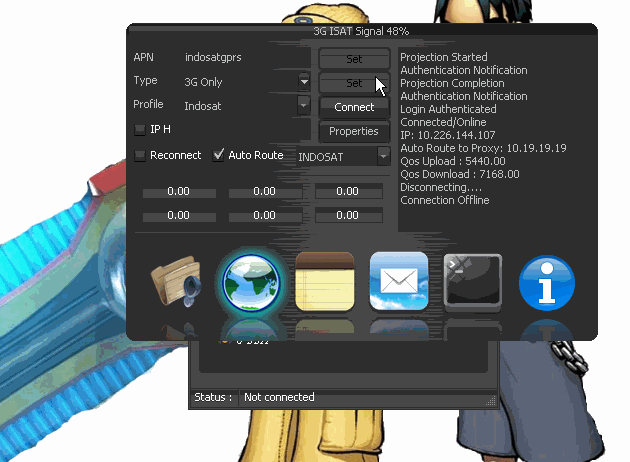Image resolution: width=630 pixels, height=462 pixels.
Task: Select the 'IP: 10.226.144.107' log entry
Action: [448, 135]
